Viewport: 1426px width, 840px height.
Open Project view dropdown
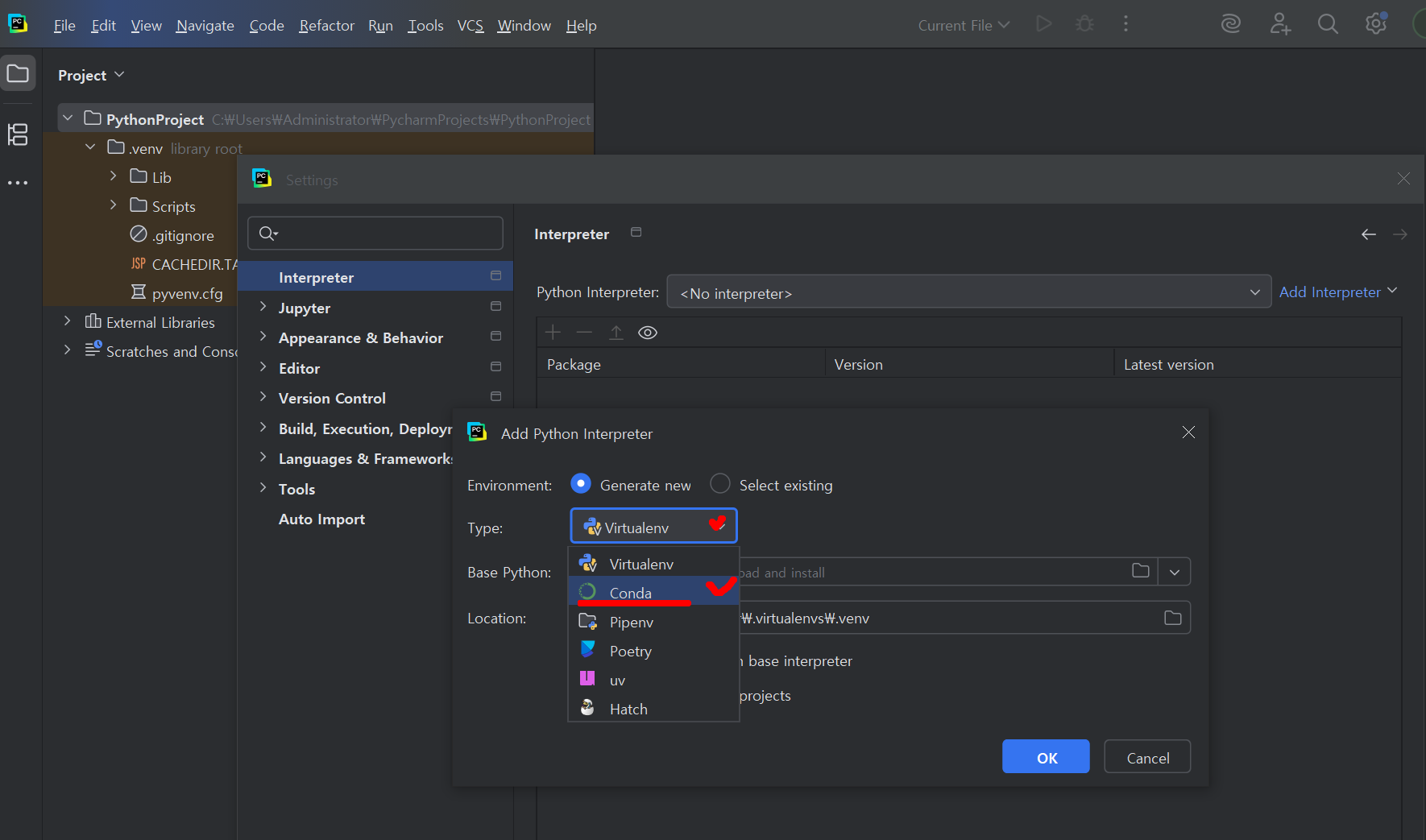point(91,75)
